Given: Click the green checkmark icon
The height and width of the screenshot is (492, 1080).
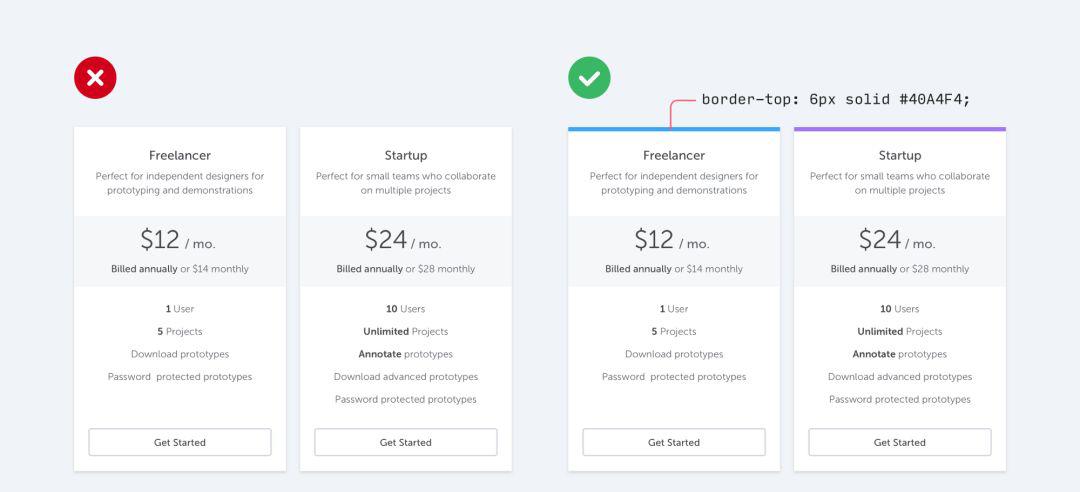Looking at the screenshot, I should [x=589, y=78].
